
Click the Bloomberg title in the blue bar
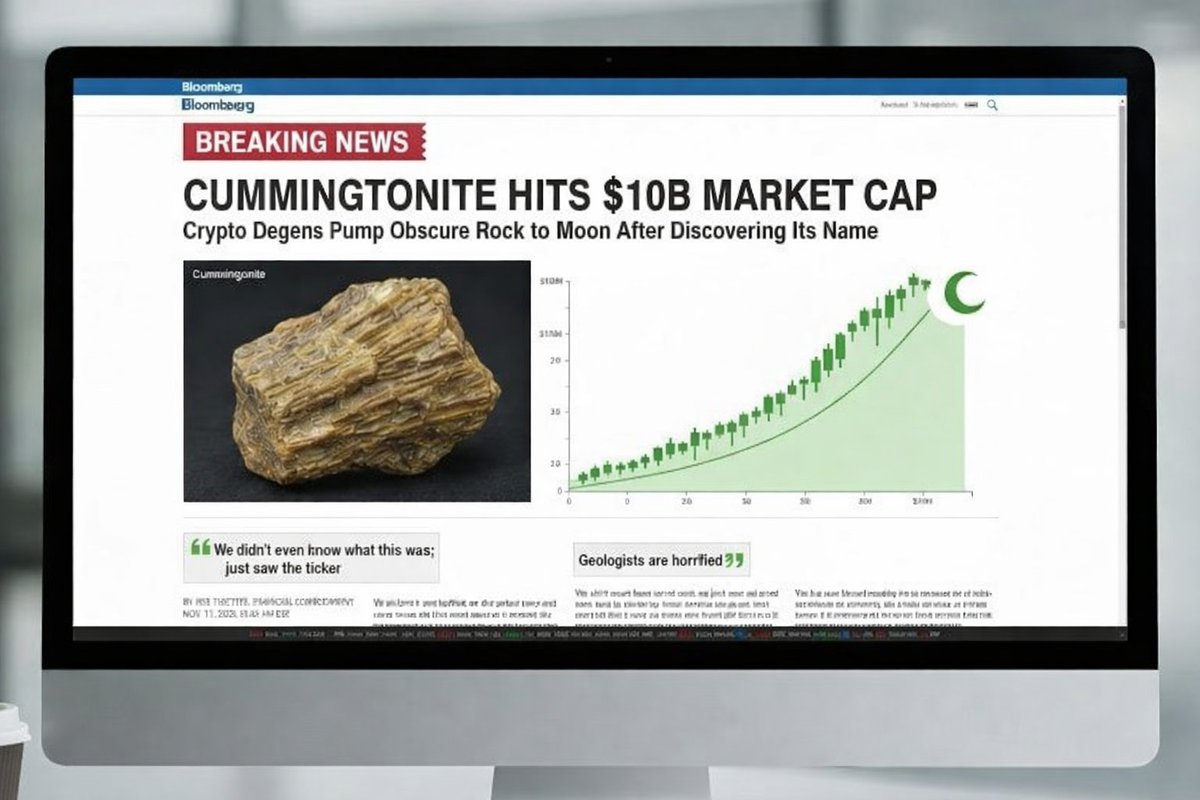[x=212, y=87]
